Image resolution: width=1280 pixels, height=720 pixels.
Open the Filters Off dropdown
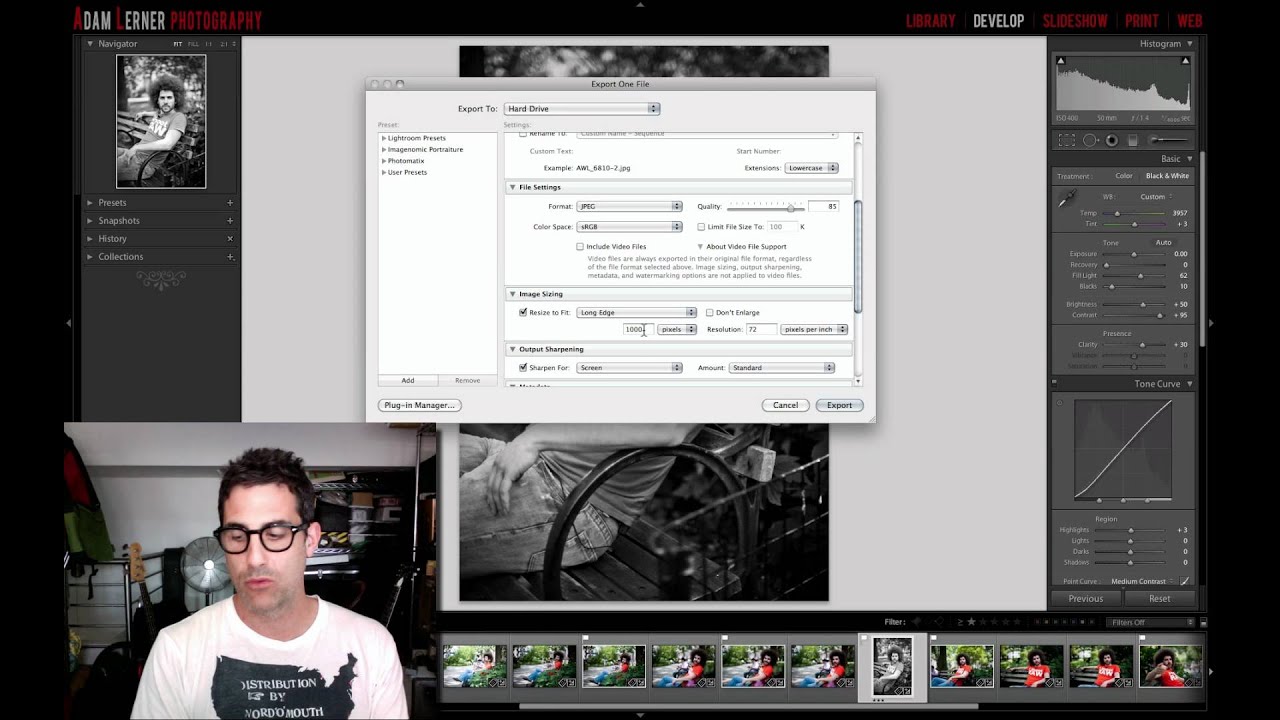(1150, 622)
